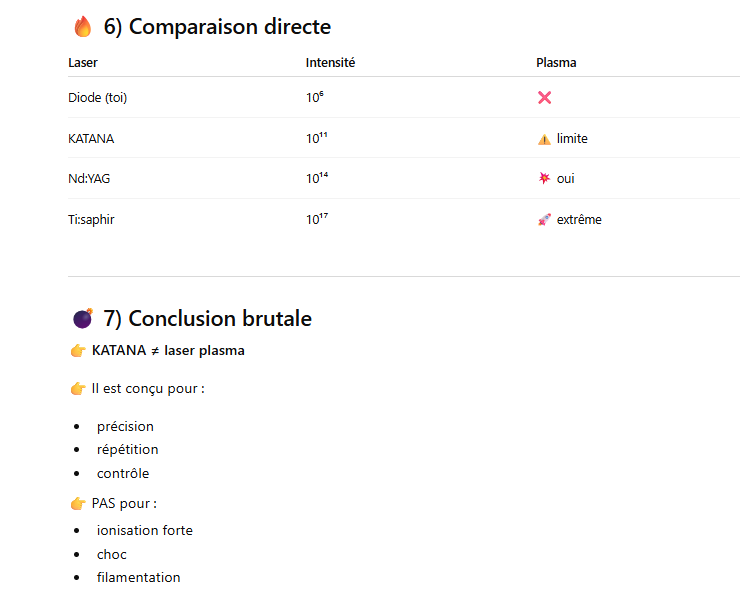Click the explosion icon next to oui
The height and width of the screenshot is (600, 740).
544,179
